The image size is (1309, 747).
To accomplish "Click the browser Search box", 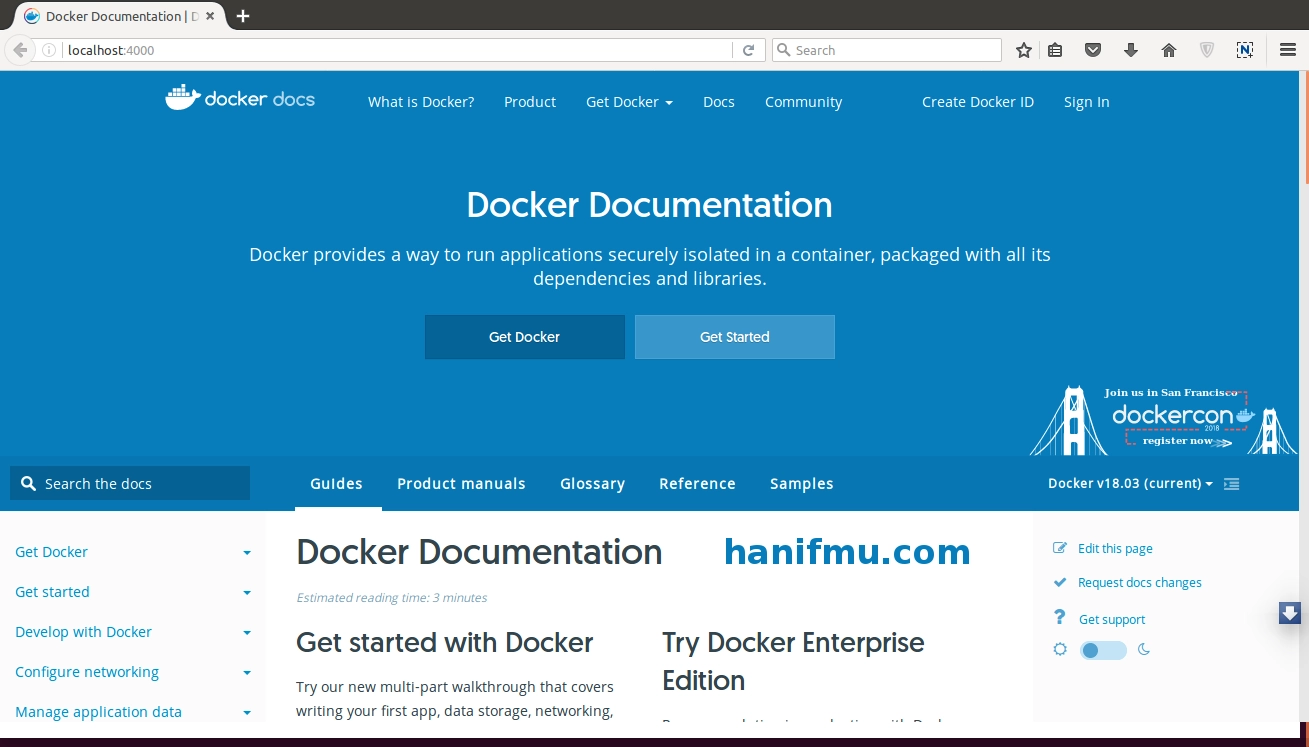I will (887, 50).
